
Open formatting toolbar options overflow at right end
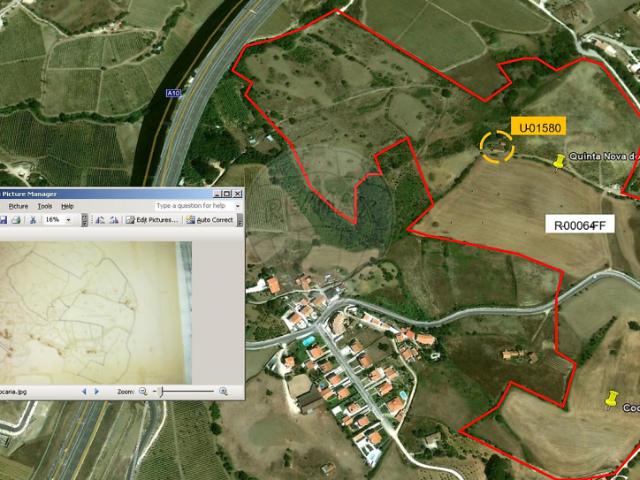point(240,220)
